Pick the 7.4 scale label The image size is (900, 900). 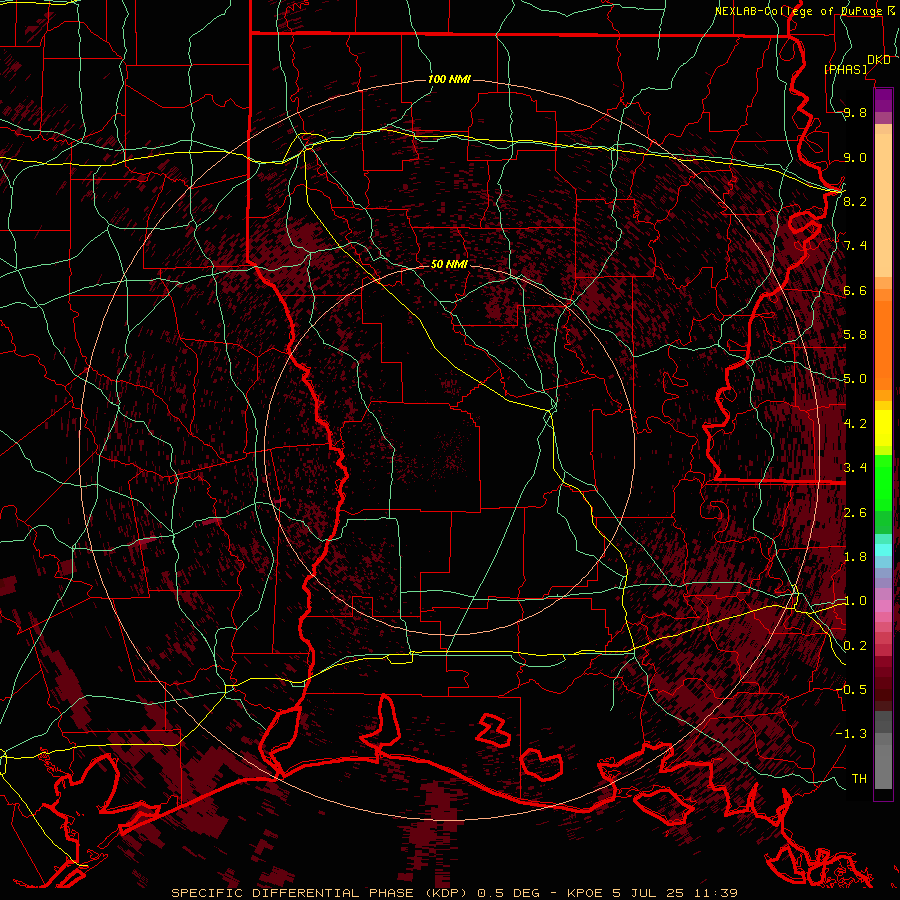[x=855, y=246]
